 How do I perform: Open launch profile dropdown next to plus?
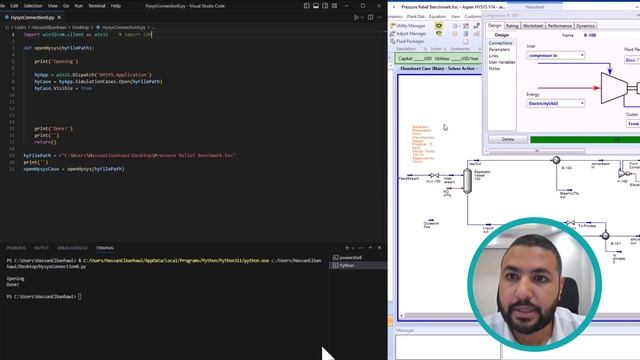pos(353,248)
